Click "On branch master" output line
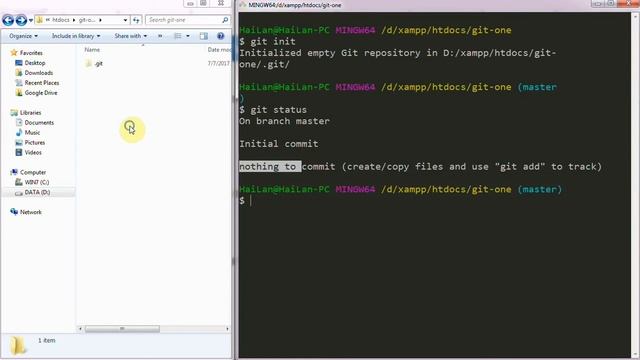The height and width of the screenshot is (360, 640). coord(284,121)
